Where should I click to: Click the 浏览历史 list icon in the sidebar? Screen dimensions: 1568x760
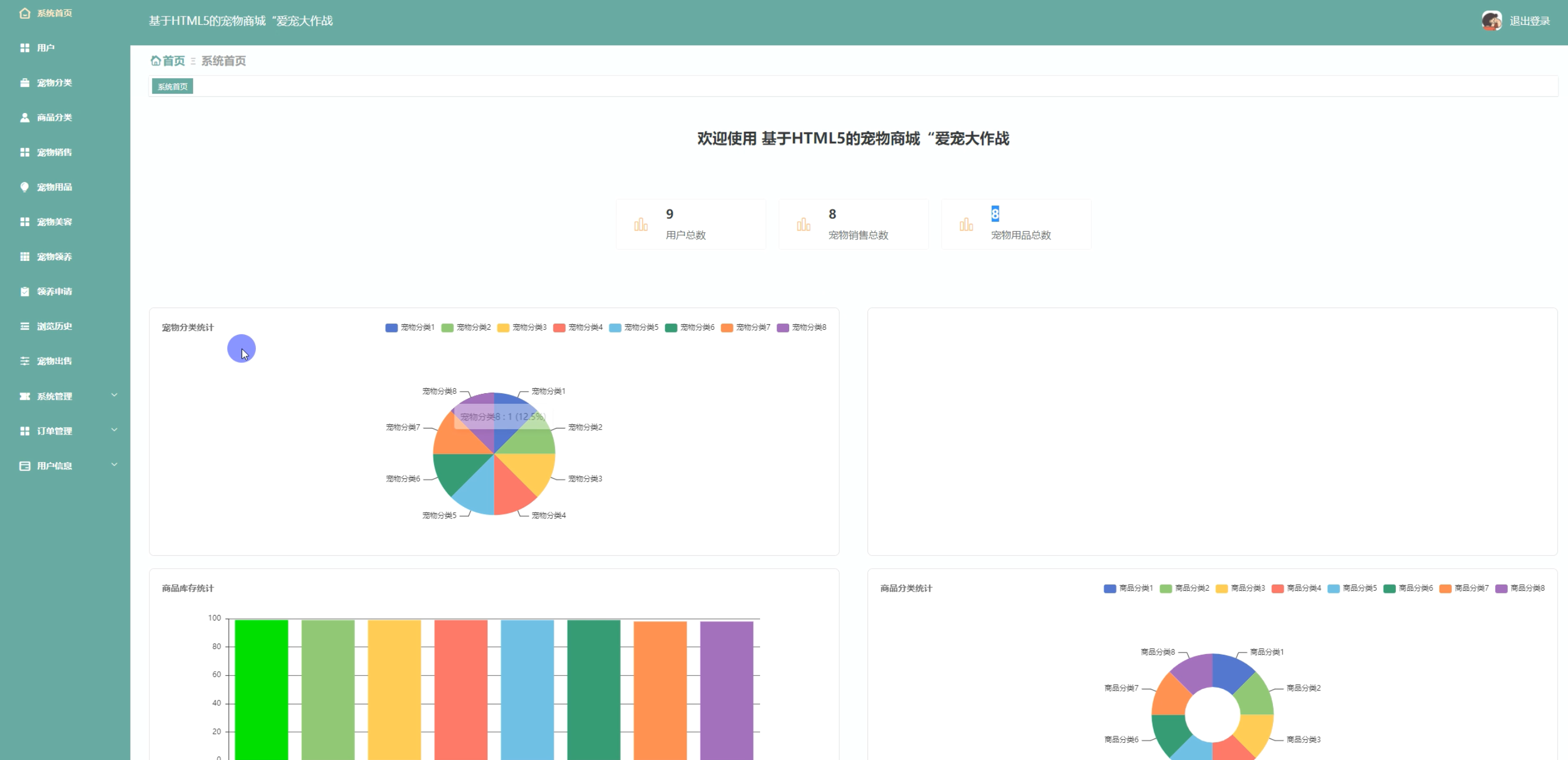24,326
